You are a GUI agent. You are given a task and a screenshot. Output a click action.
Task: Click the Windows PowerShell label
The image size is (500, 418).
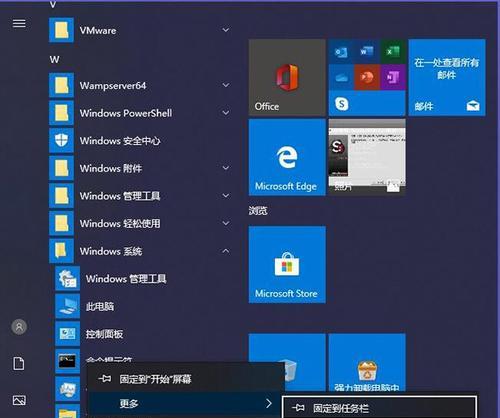coord(126,113)
